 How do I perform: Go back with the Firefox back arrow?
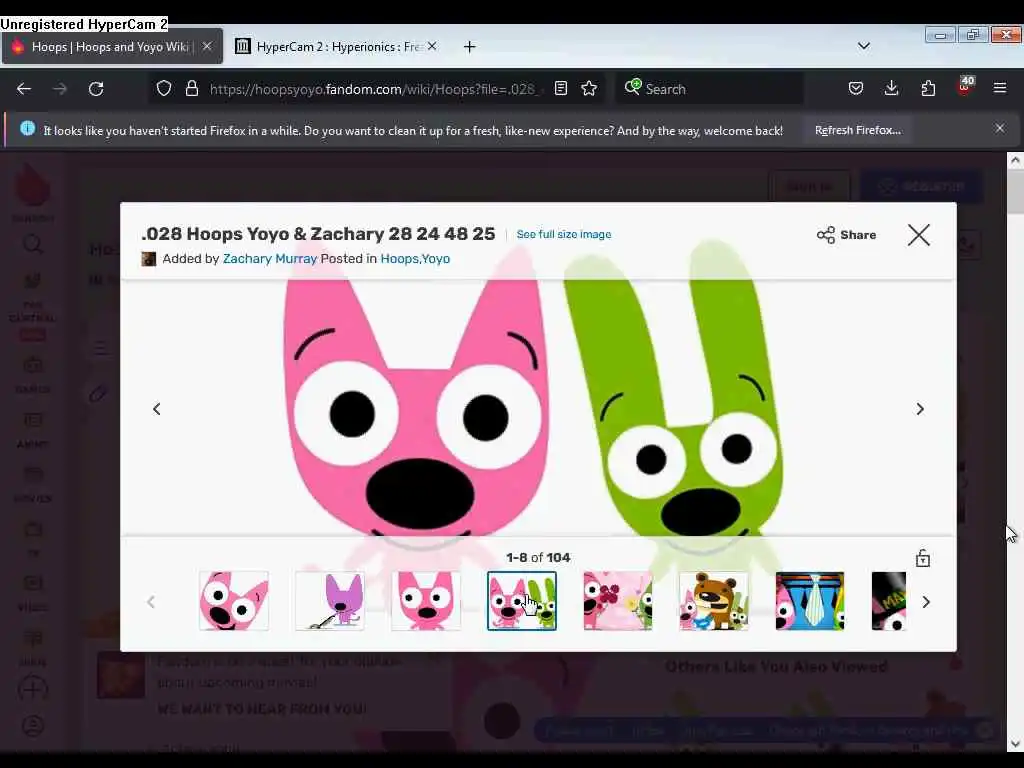24,89
